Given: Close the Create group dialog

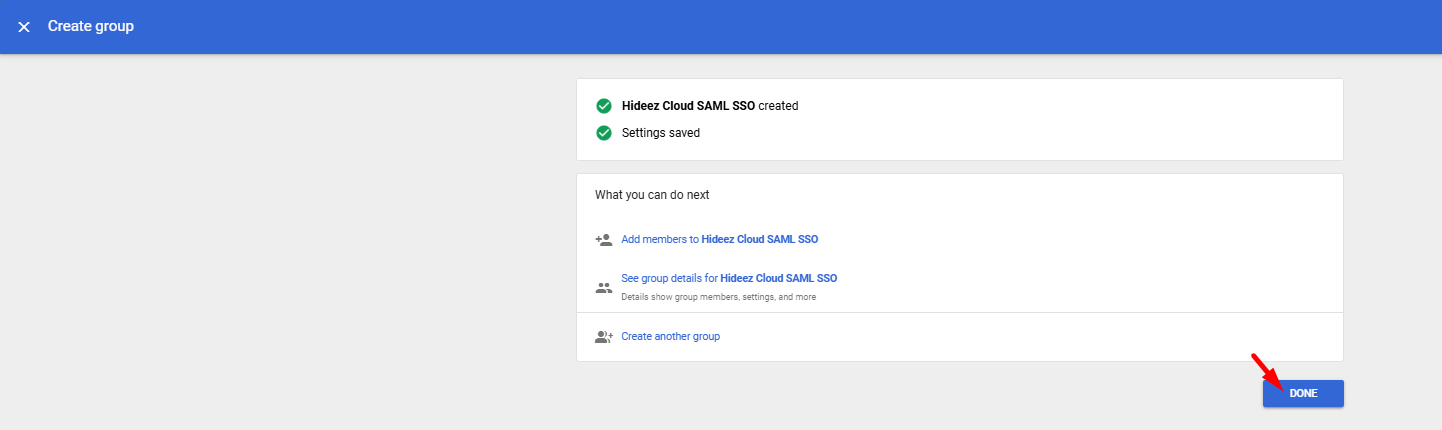Looking at the screenshot, I should [x=24, y=27].
